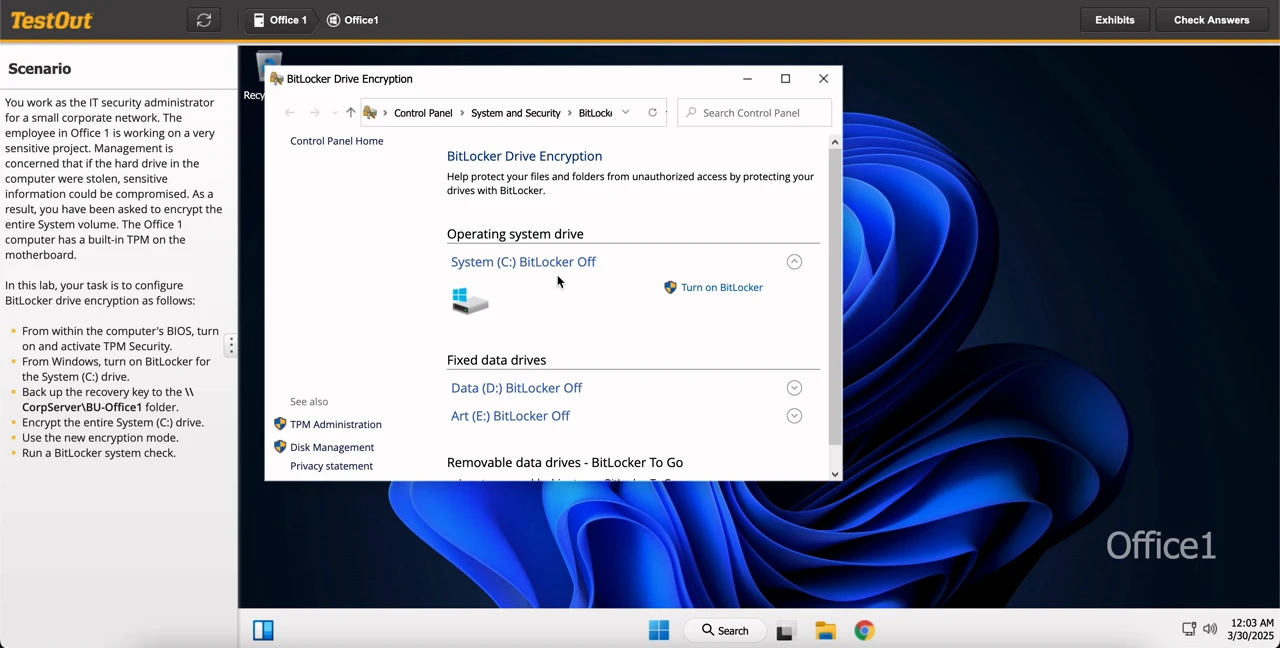Expand the Data (D:) drive section
The height and width of the screenshot is (648, 1280).
click(794, 388)
